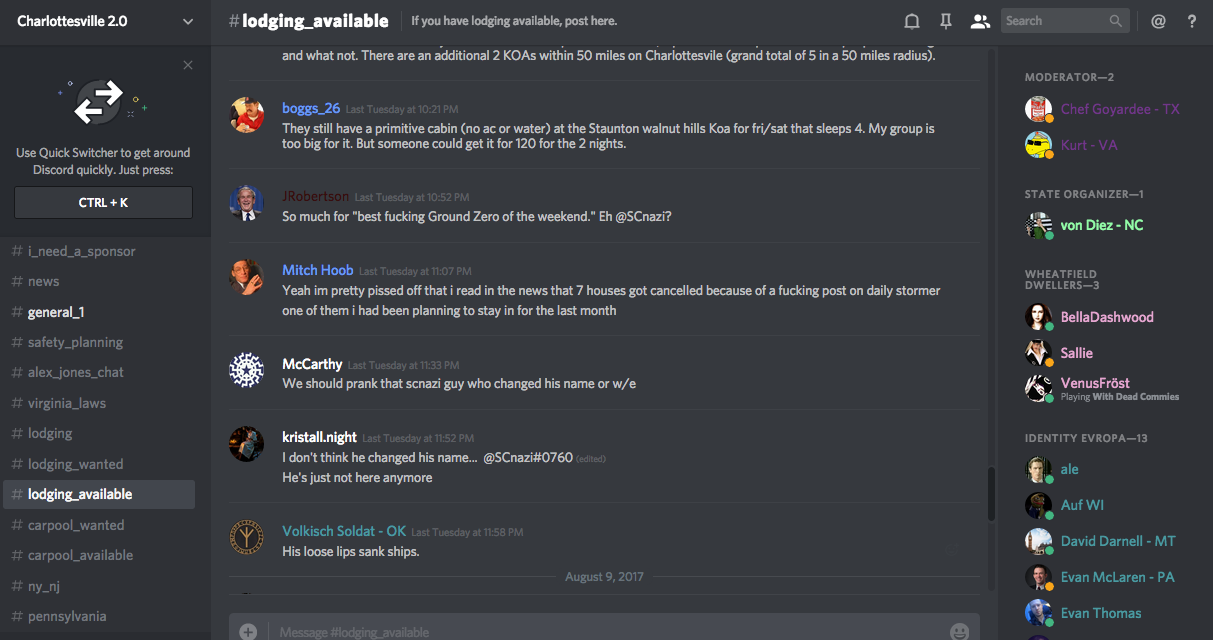Toggle the member list panel

coord(980,21)
